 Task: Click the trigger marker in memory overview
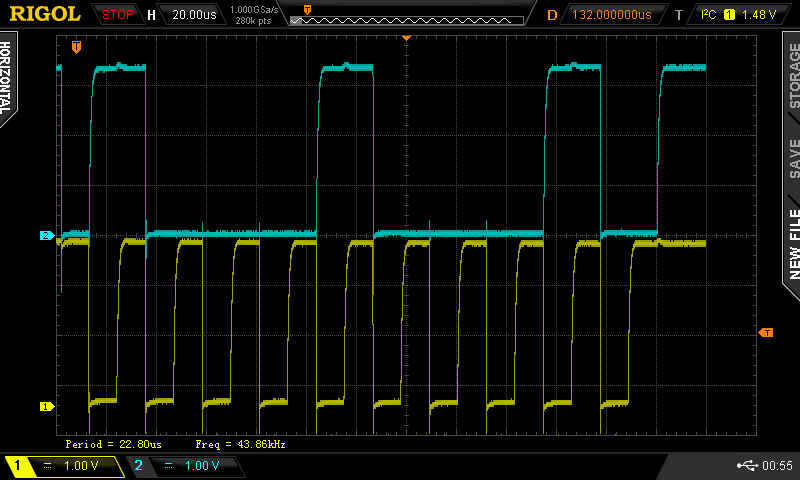coord(307,10)
